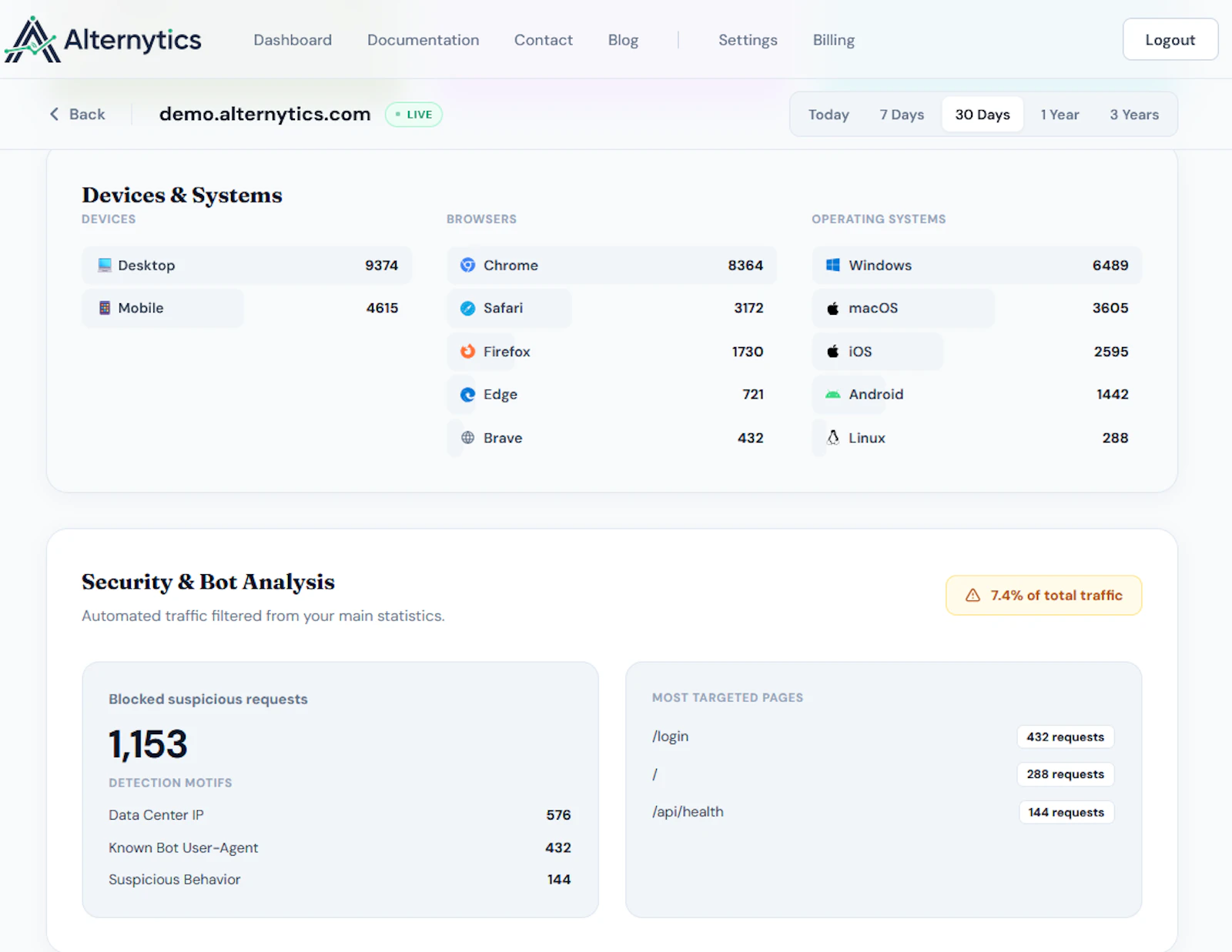
Task: Click the Alternytics logo
Action: pyautogui.click(x=103, y=39)
